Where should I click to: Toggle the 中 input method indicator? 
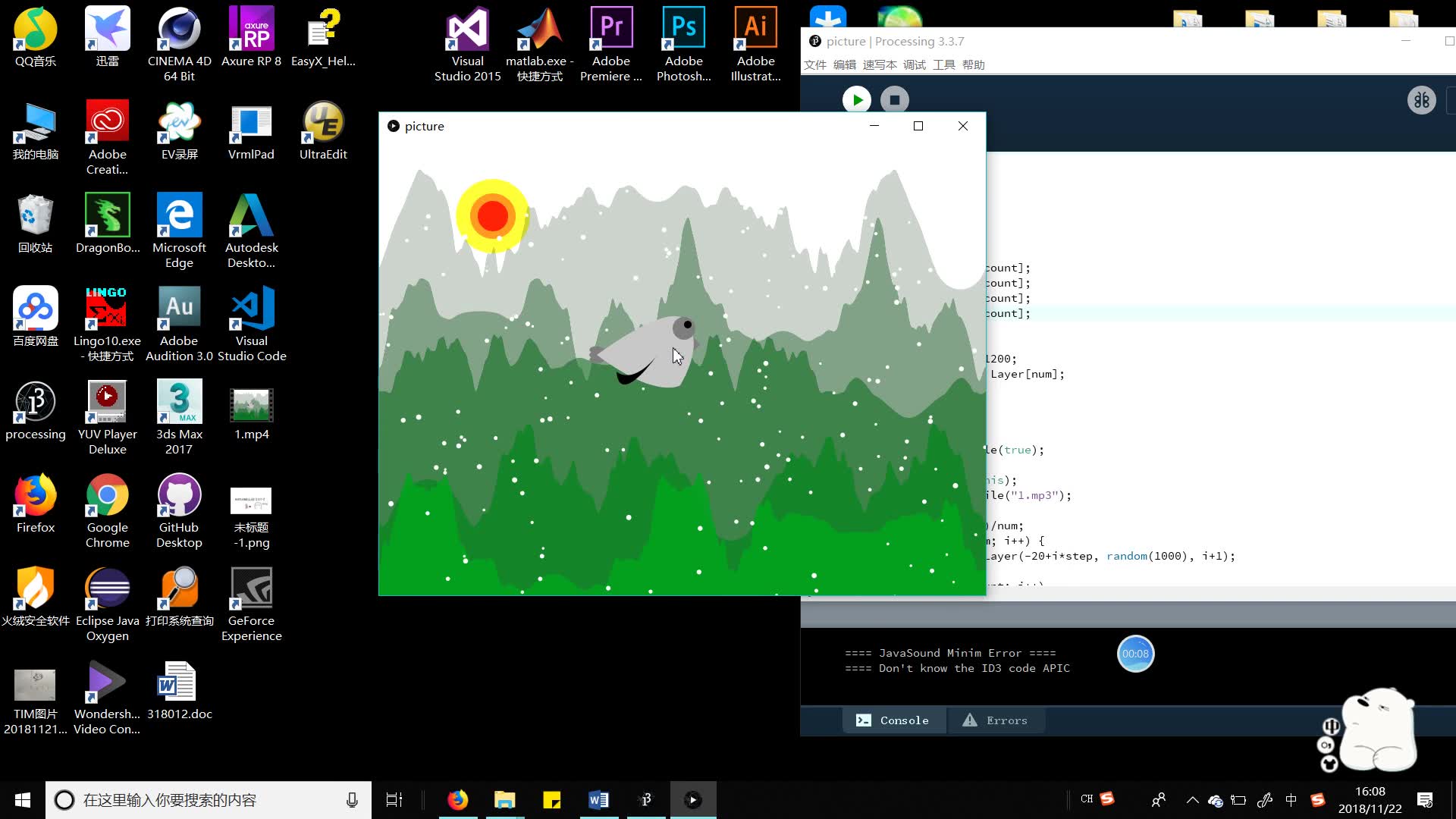pos(1291,800)
